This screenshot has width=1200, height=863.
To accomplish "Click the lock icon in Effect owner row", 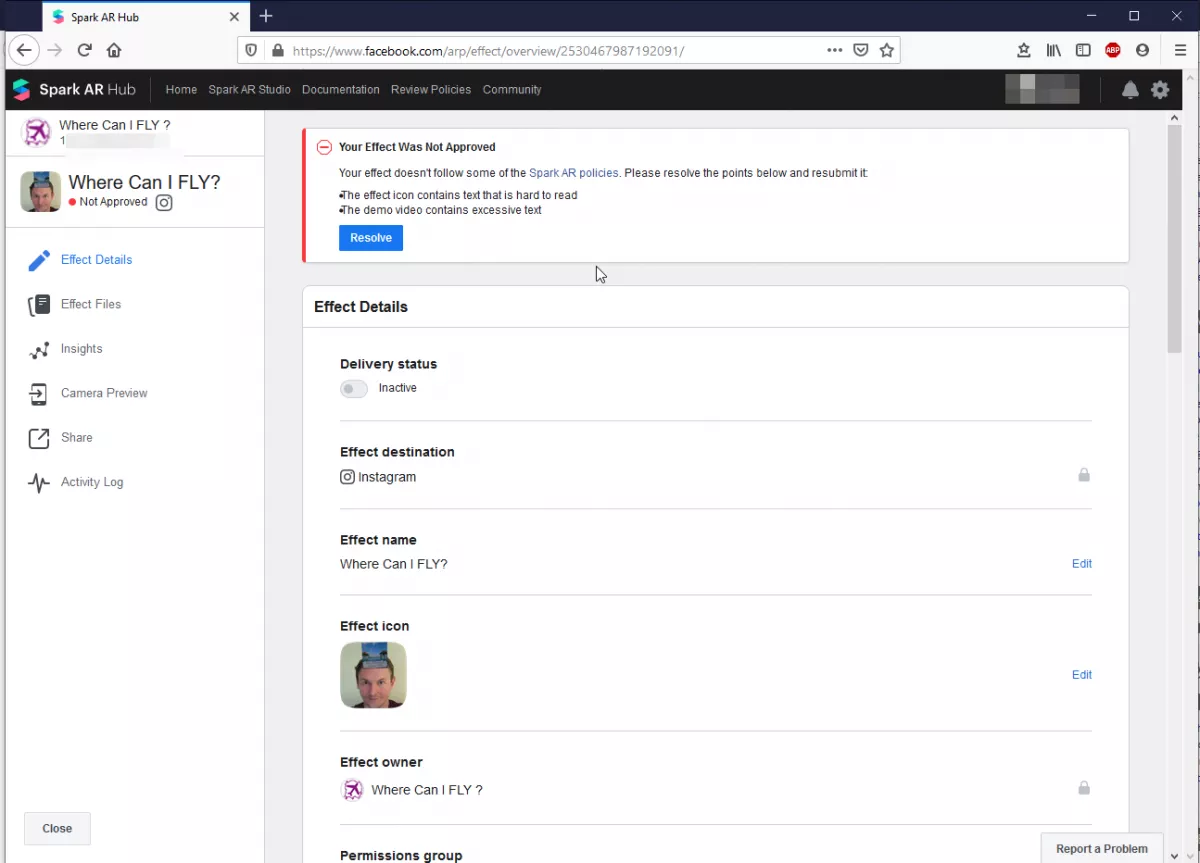I will 1084,788.
